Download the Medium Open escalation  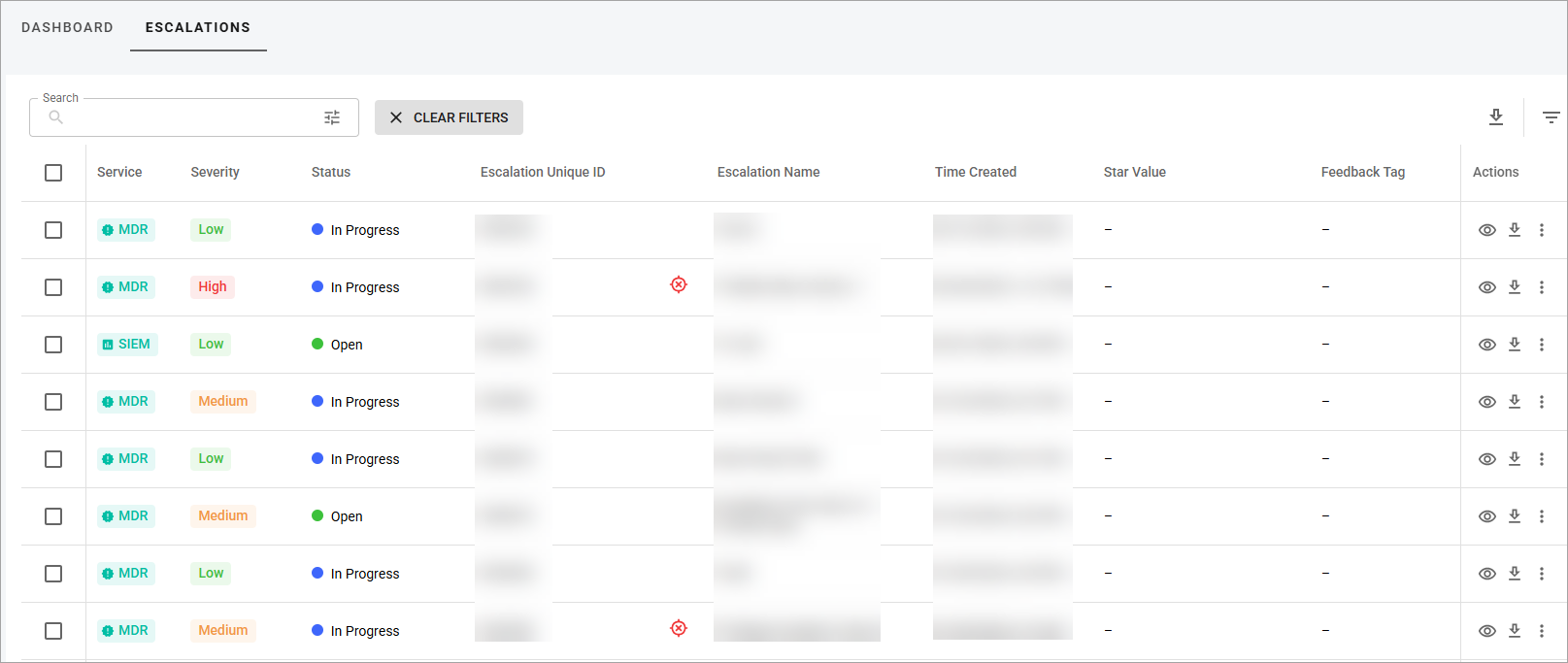pos(1515,515)
